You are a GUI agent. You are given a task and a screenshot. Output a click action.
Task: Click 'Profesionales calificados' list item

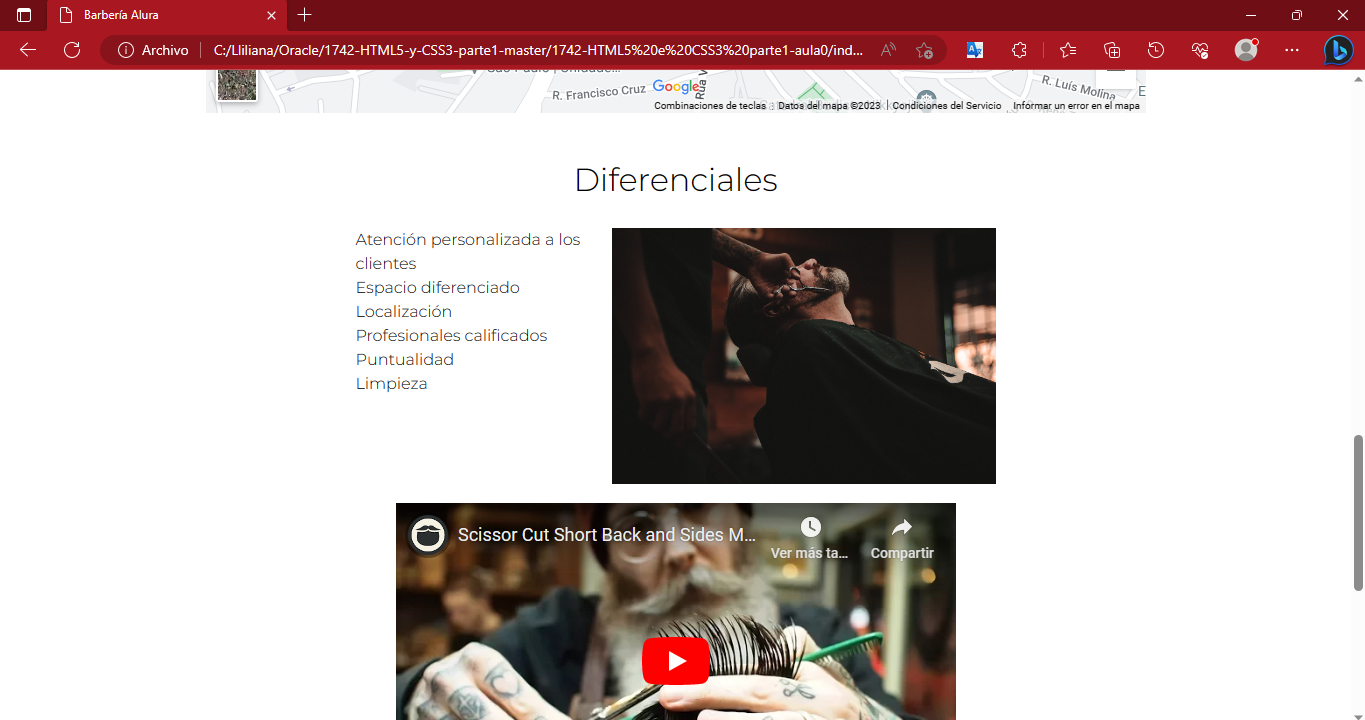coord(452,336)
